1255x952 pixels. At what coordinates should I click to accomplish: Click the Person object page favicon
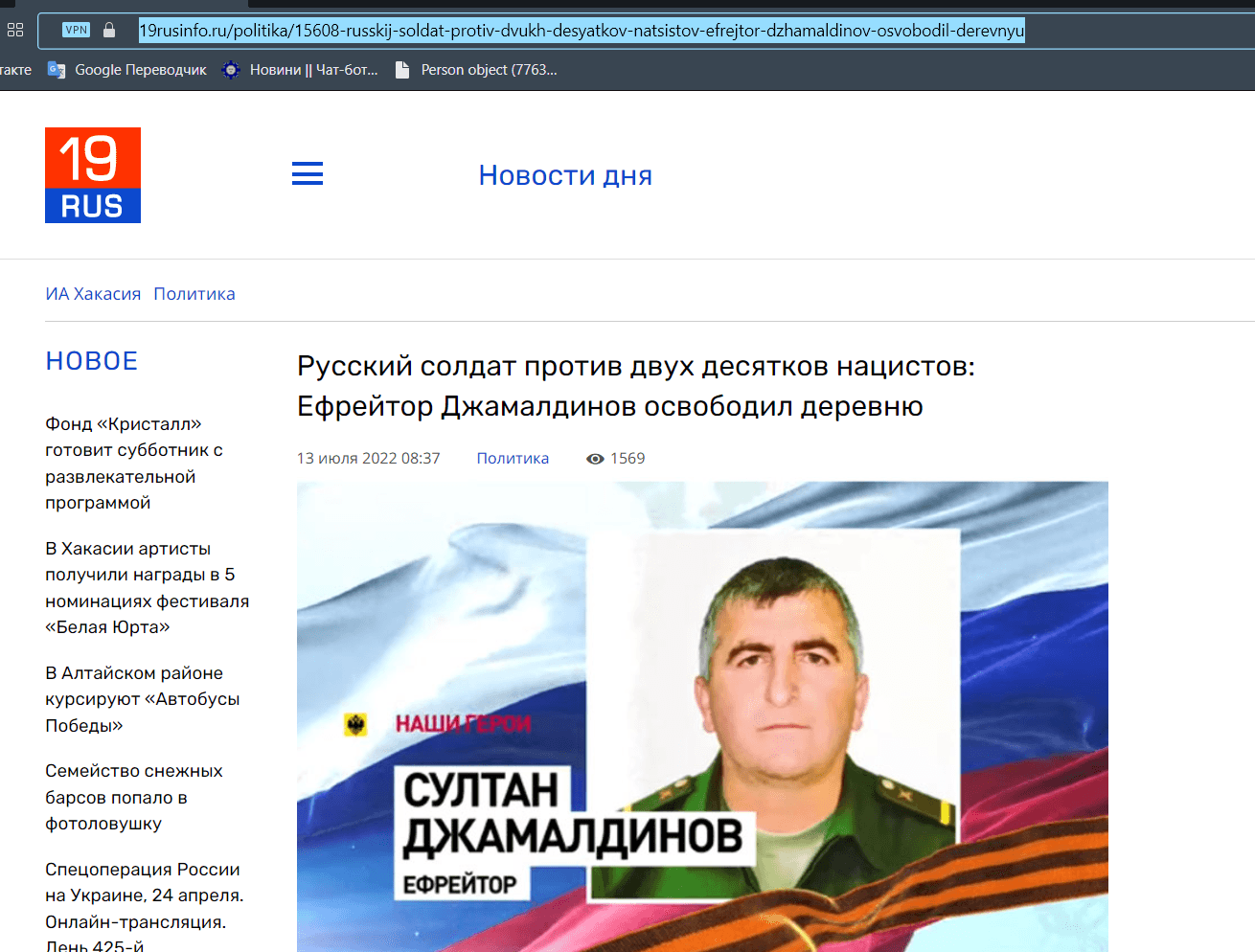(x=402, y=70)
